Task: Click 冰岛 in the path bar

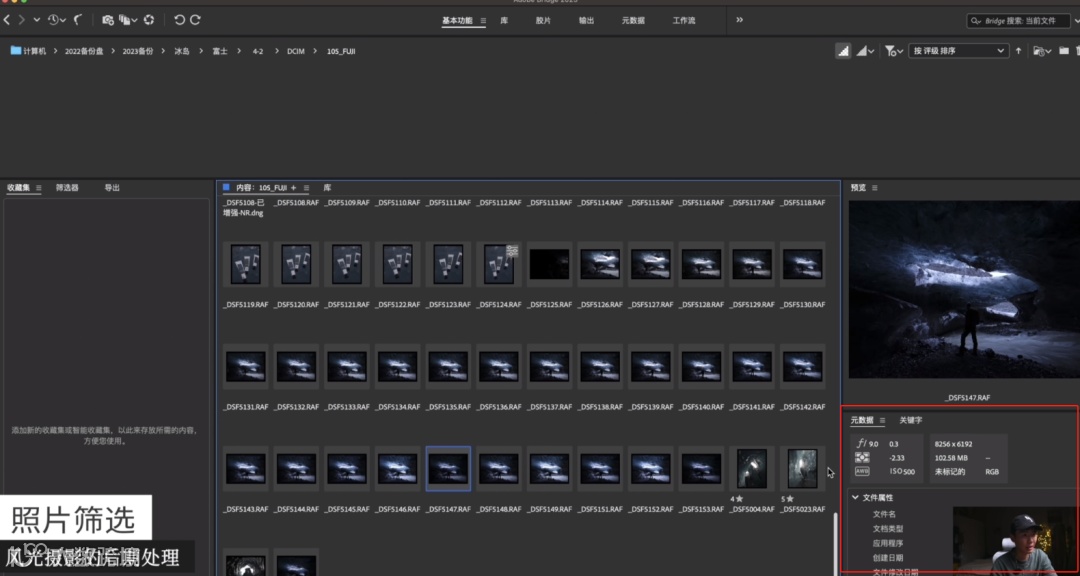Action: 182,51
